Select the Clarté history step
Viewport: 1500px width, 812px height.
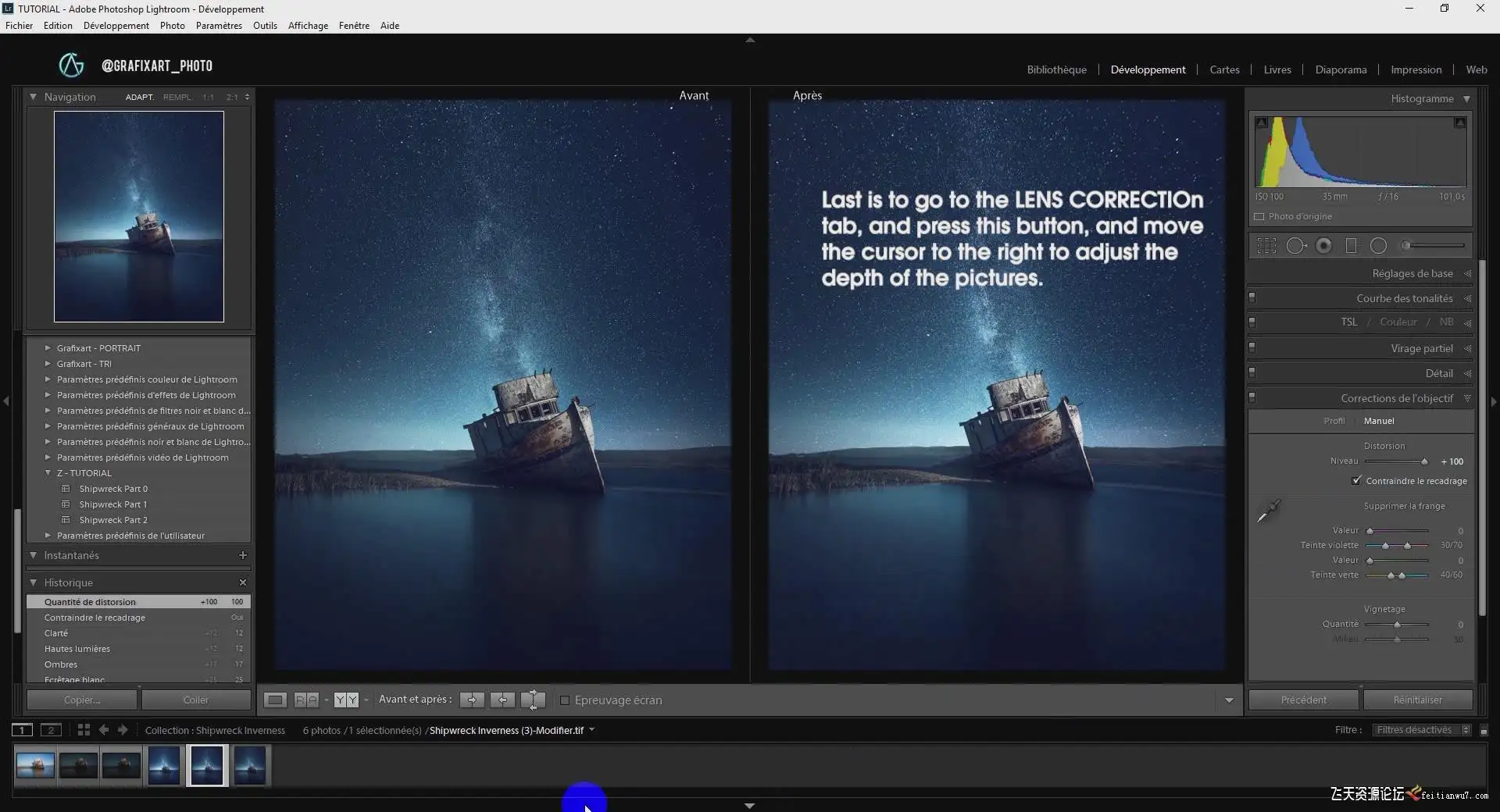click(x=138, y=633)
